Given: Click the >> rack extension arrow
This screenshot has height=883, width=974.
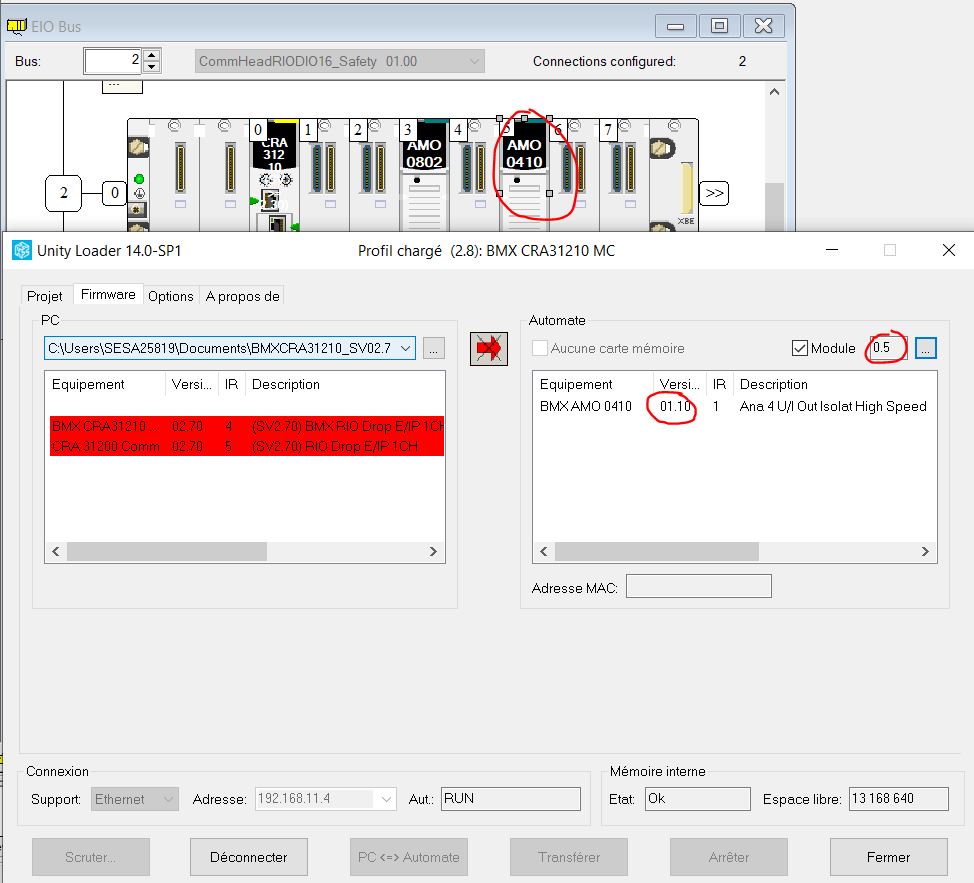Looking at the screenshot, I should pos(714,193).
